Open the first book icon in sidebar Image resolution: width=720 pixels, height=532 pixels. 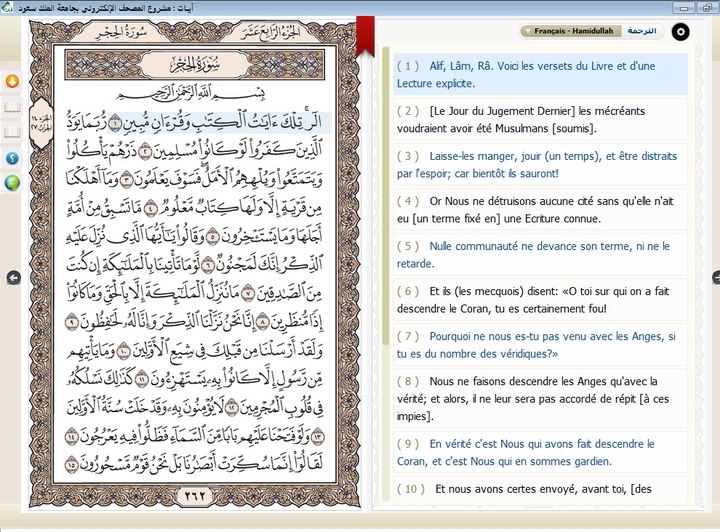pyautogui.click(x=12, y=107)
